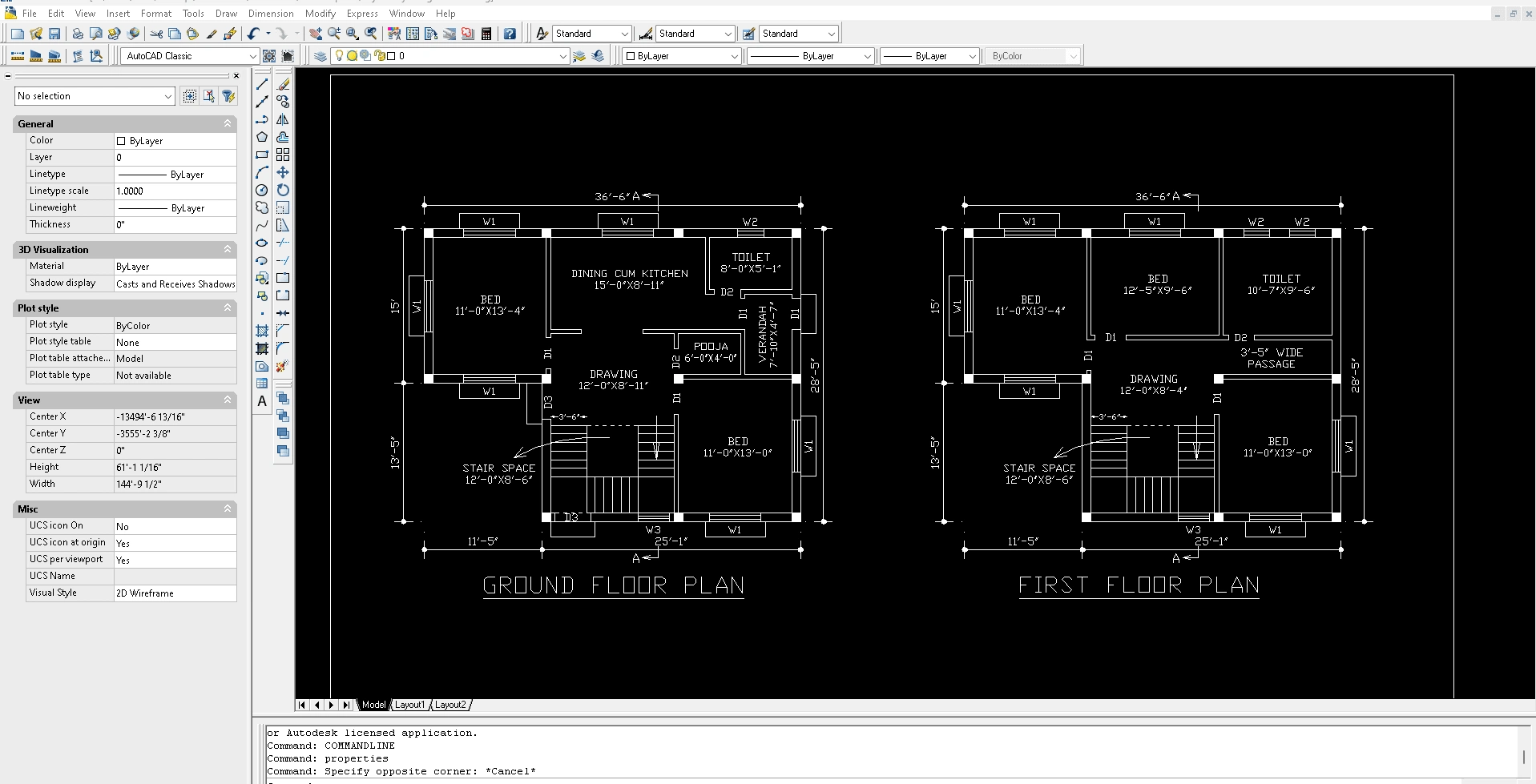Toggle PICKADD button in Properties palette
Screen dimensions: 1536x784
[x=190, y=96]
